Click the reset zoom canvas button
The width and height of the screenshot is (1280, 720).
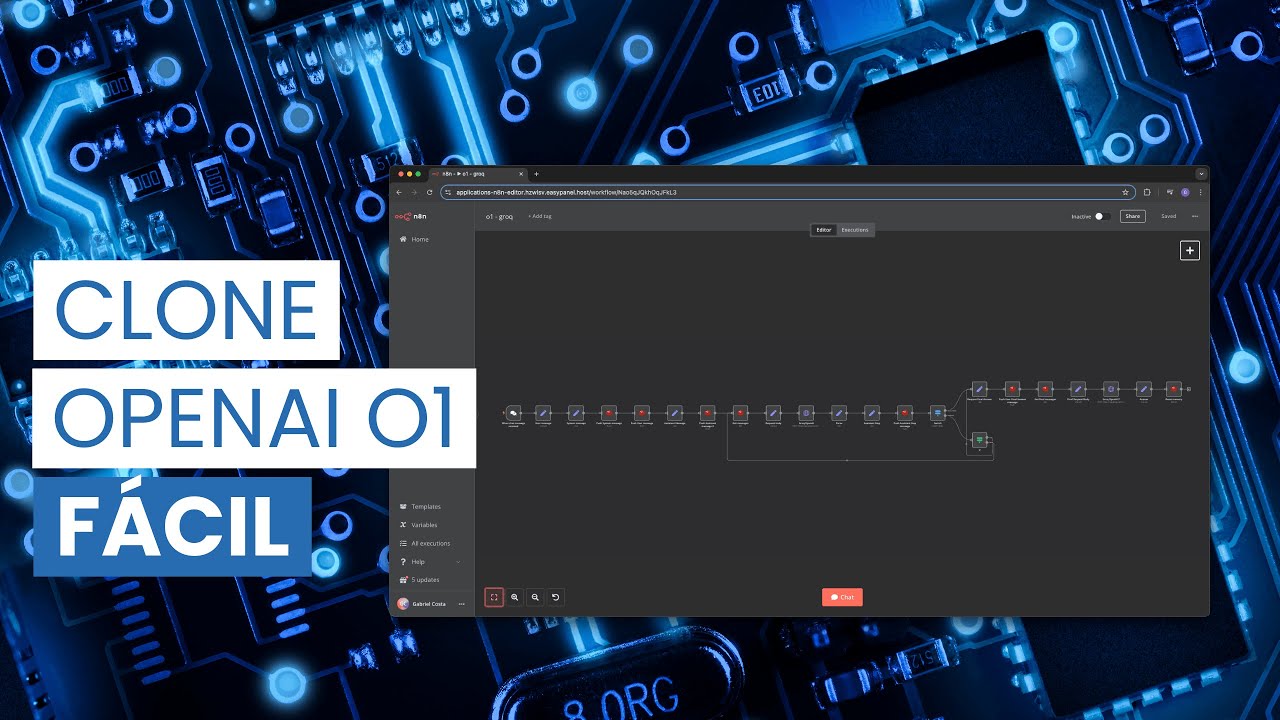tap(556, 597)
